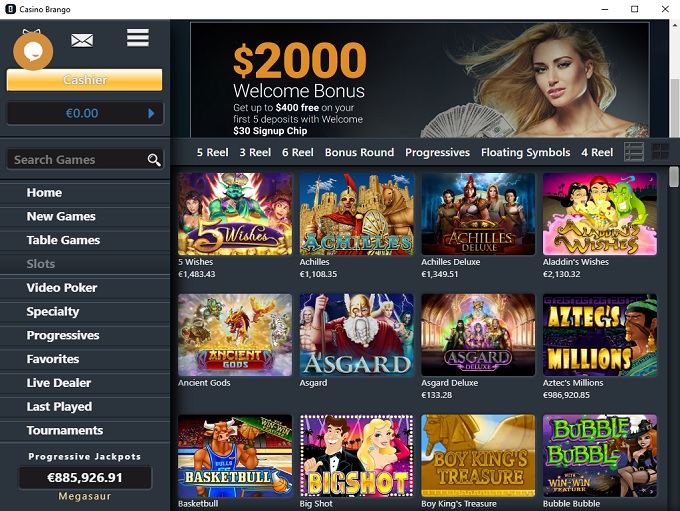The width and height of the screenshot is (680, 511).
Task: Select the Floating Symbols filter
Action: pos(526,152)
